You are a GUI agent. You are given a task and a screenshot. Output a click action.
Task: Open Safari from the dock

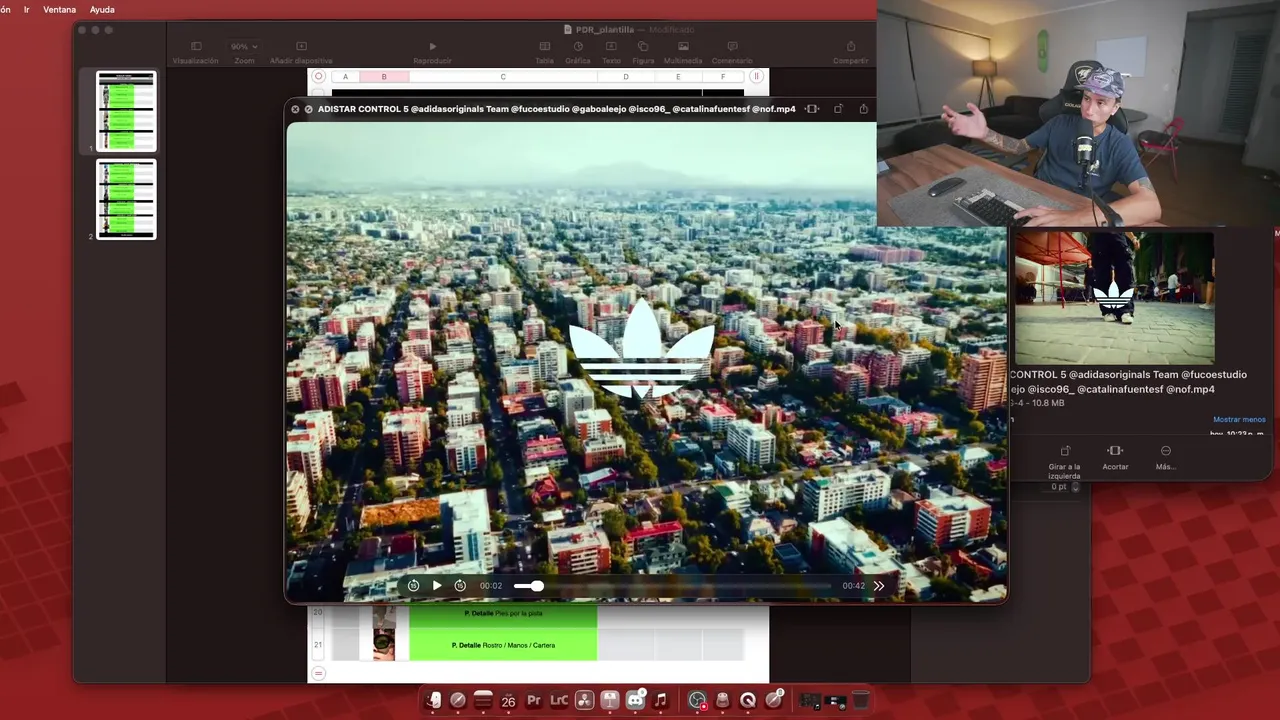click(x=458, y=701)
